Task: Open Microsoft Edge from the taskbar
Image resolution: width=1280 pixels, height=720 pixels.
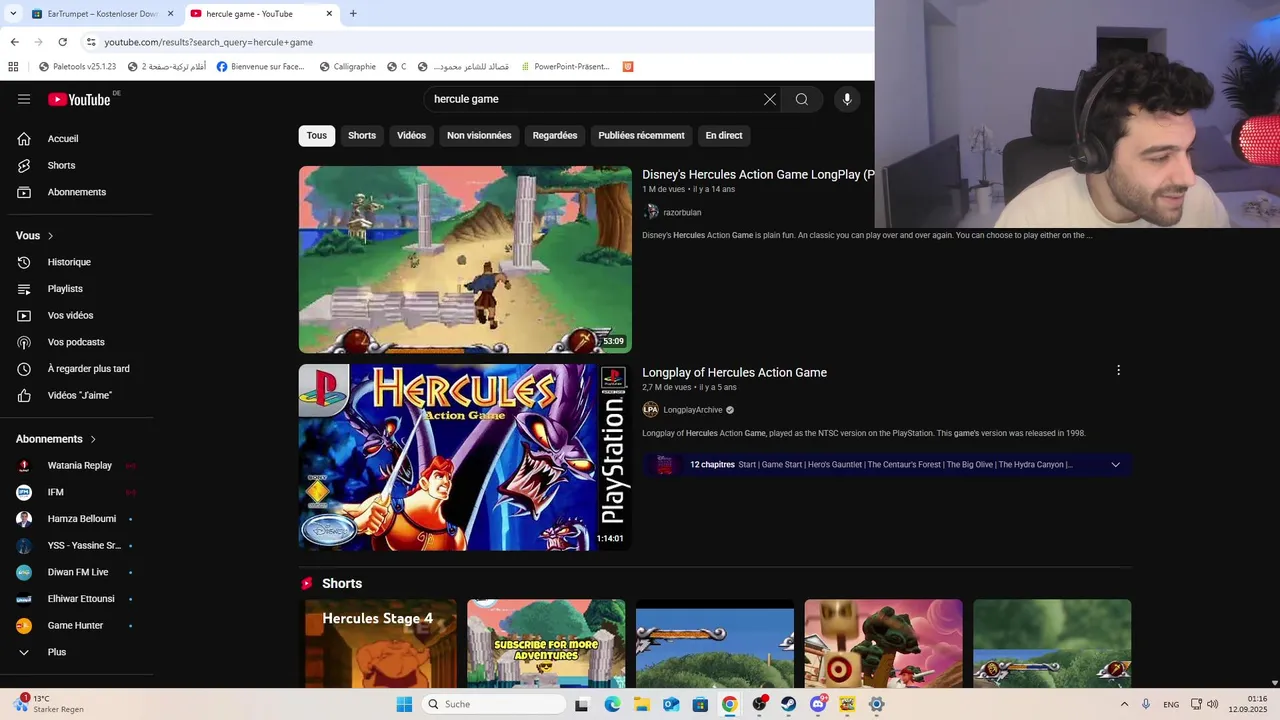Action: (x=612, y=704)
